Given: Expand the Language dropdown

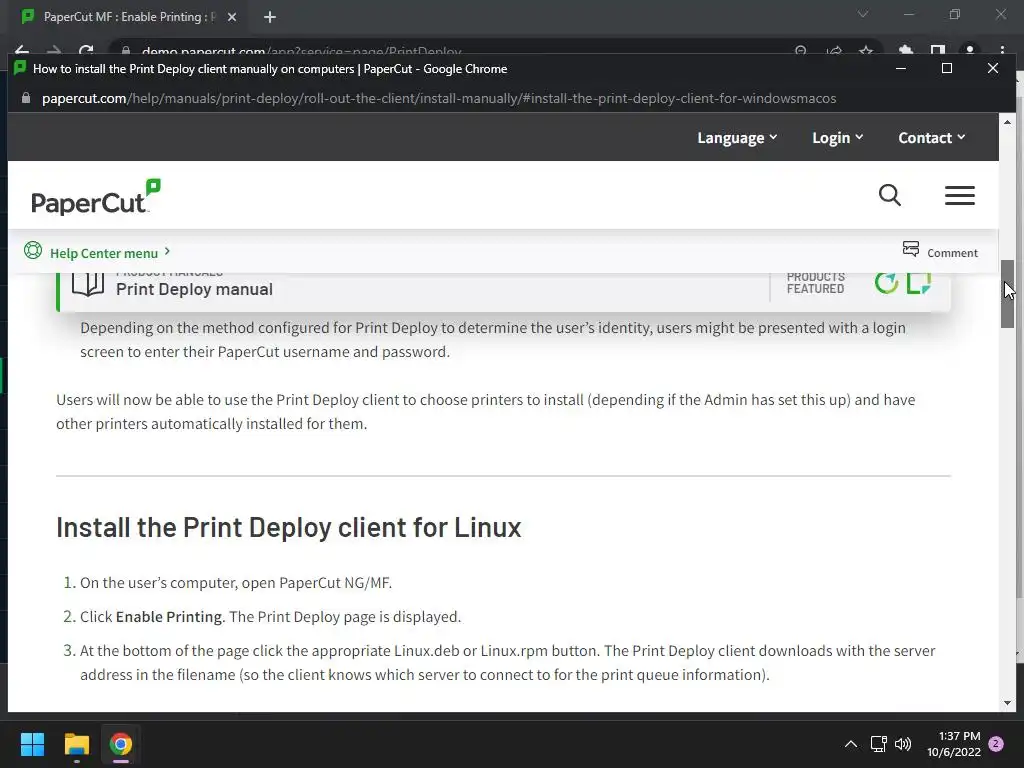Looking at the screenshot, I should pos(737,138).
